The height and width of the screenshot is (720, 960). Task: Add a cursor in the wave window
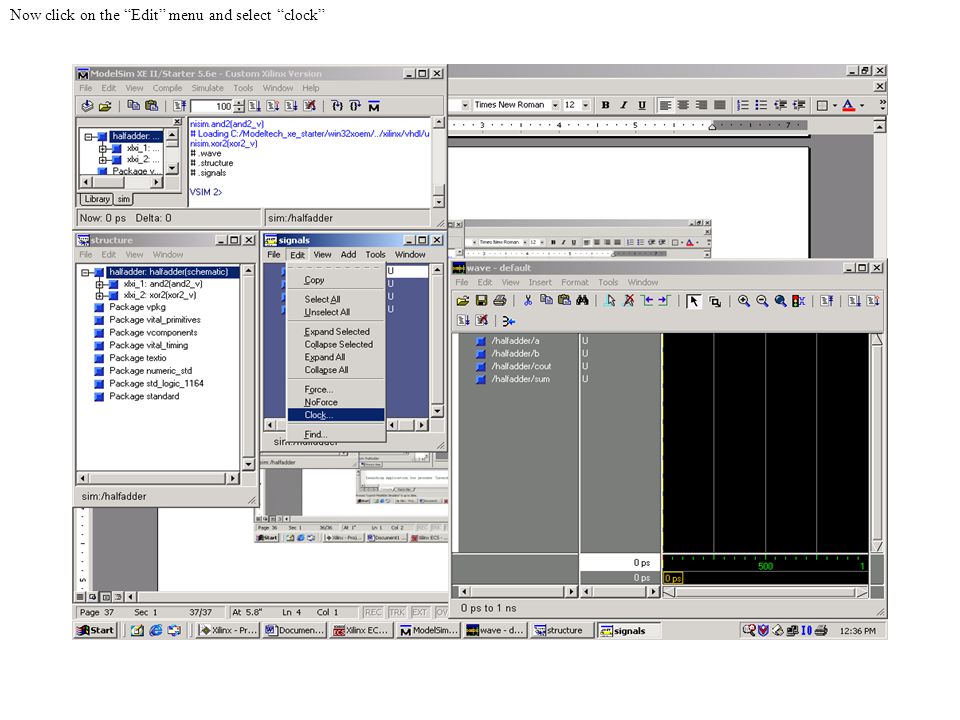click(x=610, y=301)
